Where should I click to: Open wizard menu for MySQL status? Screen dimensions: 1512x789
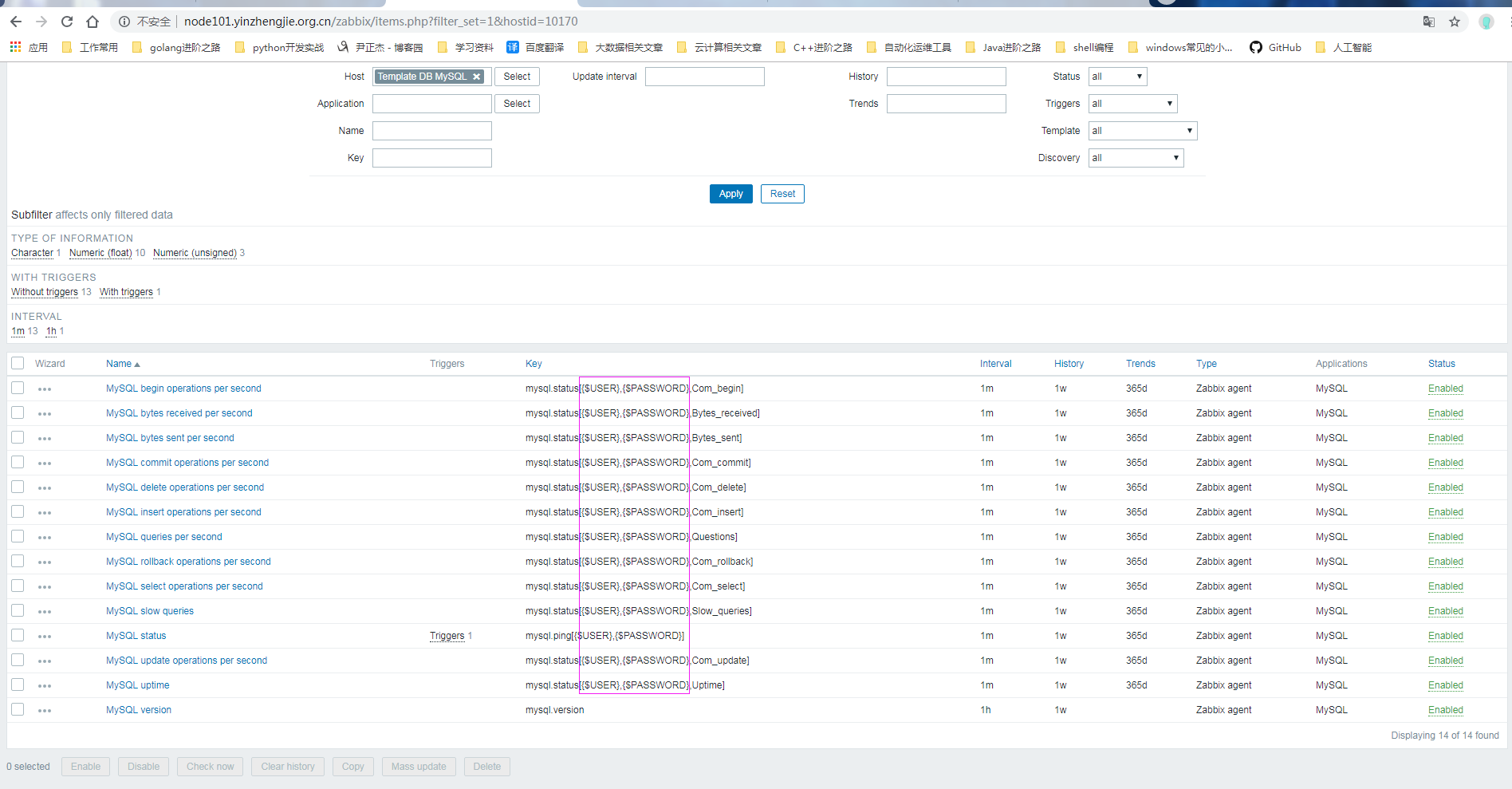(x=45, y=637)
